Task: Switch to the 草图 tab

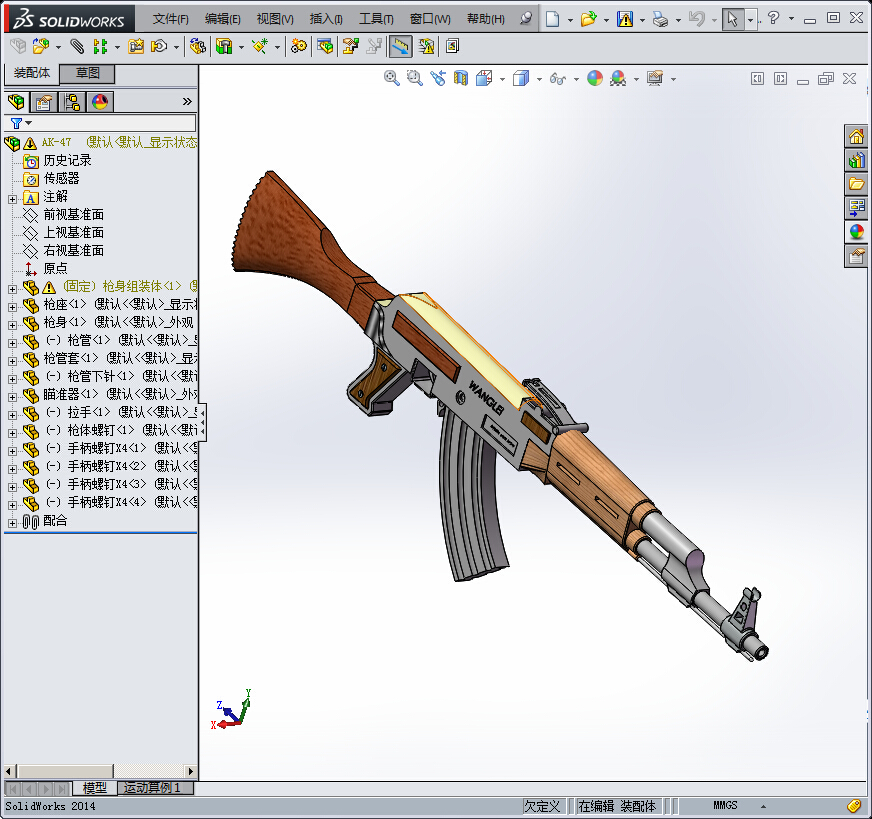Action: [87, 73]
